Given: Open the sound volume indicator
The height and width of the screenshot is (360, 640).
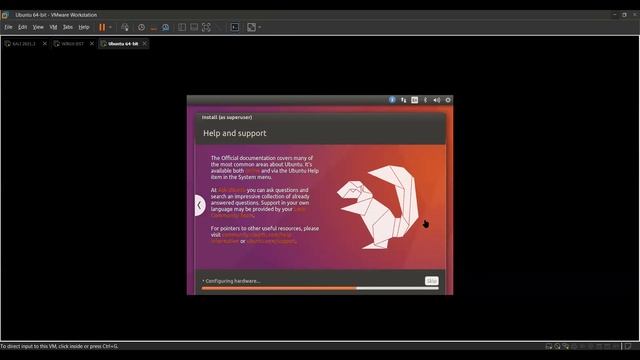Looking at the screenshot, I should 436,100.
